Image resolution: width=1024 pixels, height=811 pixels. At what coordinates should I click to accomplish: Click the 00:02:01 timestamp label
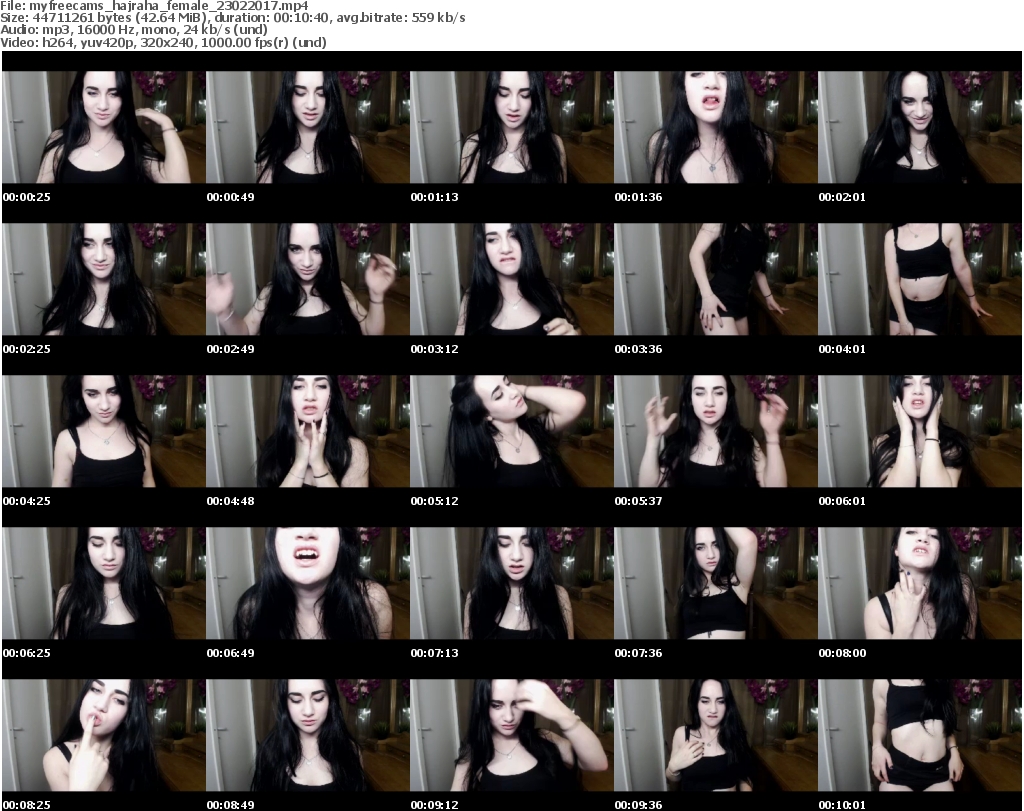pos(842,197)
